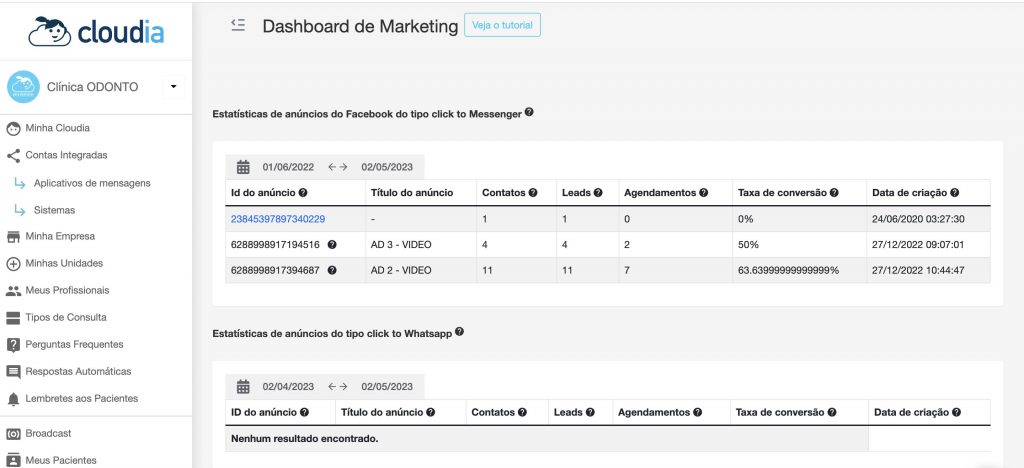Open Respostas Automáticas page
This screenshot has width=1024, height=468.
pos(78,371)
